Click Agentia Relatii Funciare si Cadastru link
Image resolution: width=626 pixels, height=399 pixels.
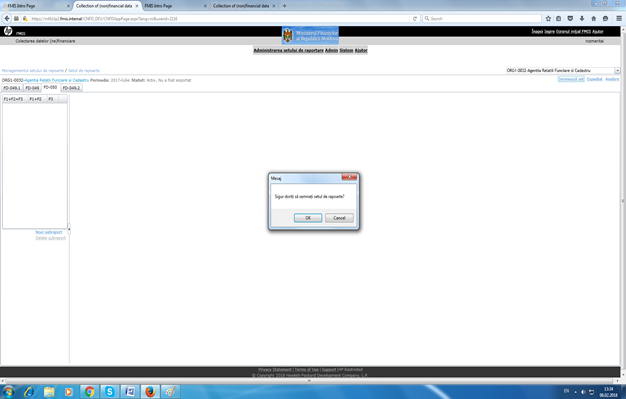[57, 80]
